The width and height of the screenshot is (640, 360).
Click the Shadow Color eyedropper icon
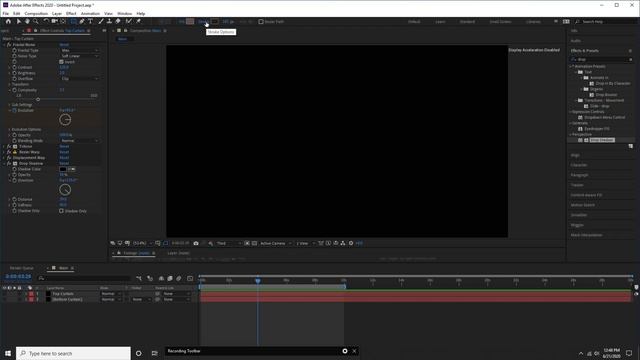(x=72, y=169)
